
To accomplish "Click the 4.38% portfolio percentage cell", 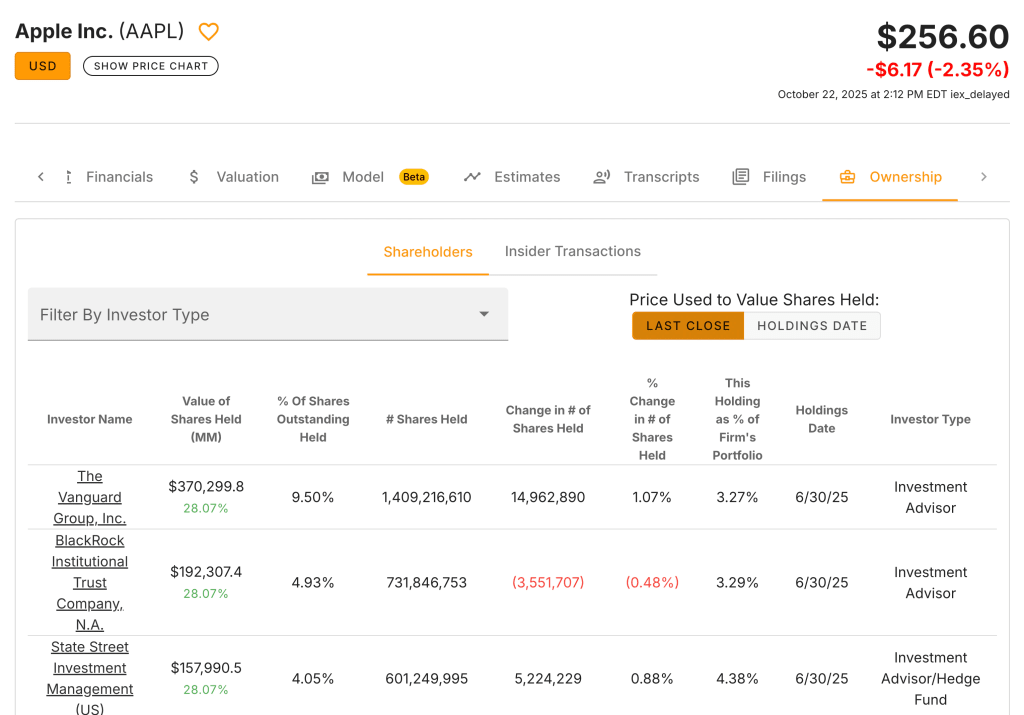I will [x=737, y=678].
